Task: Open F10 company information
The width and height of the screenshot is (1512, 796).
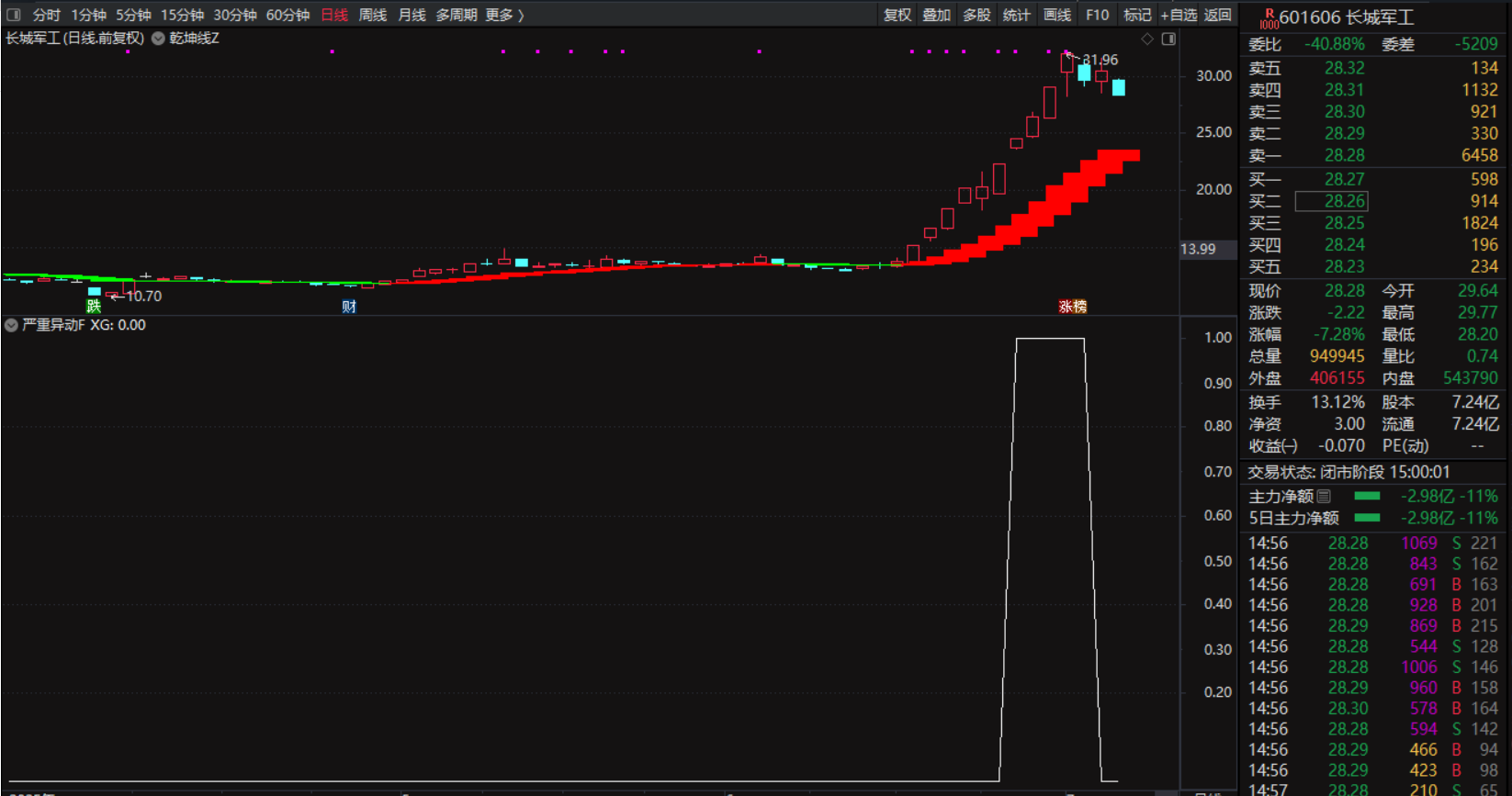Action: tap(1097, 15)
